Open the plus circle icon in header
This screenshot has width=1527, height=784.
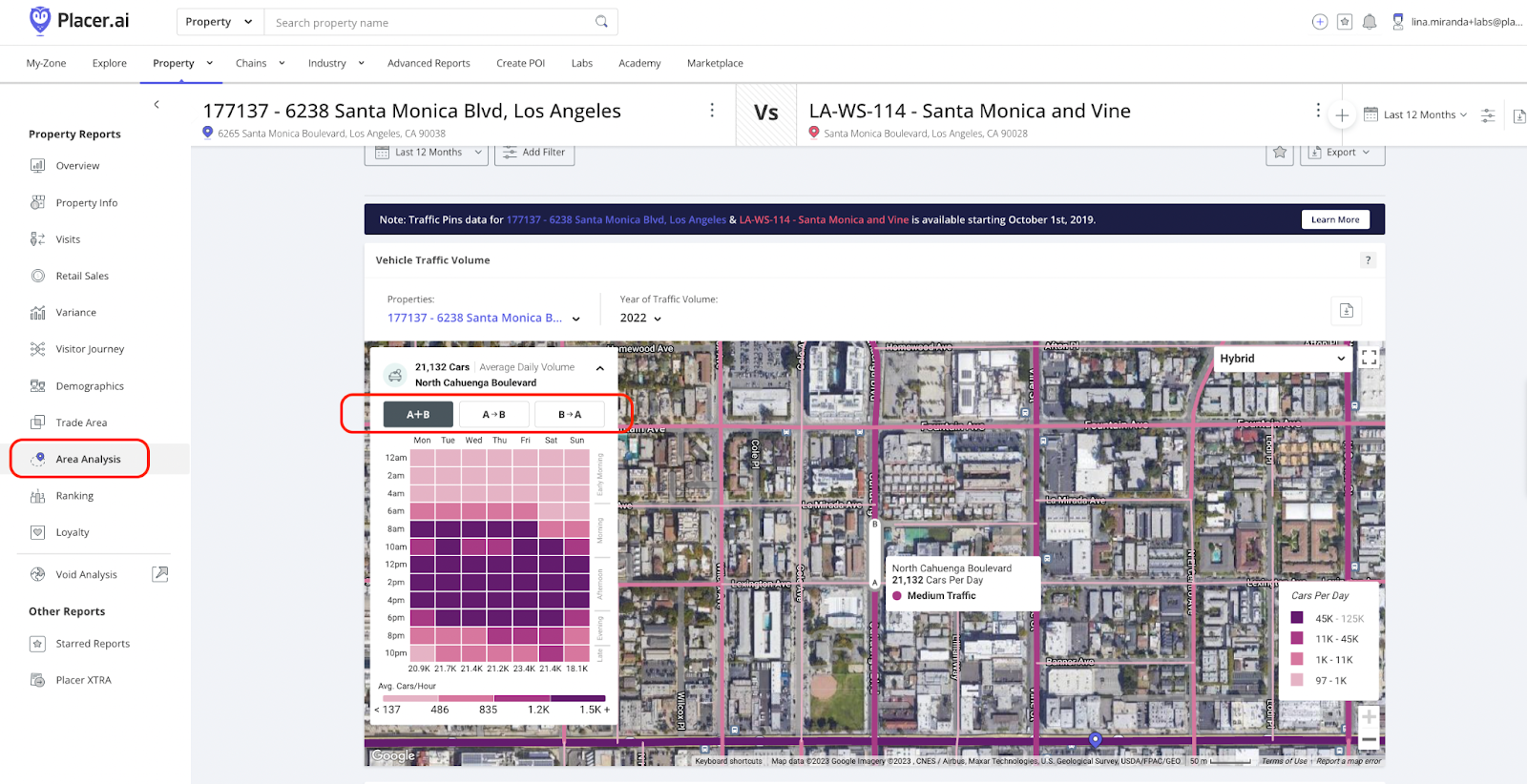pos(1320,22)
